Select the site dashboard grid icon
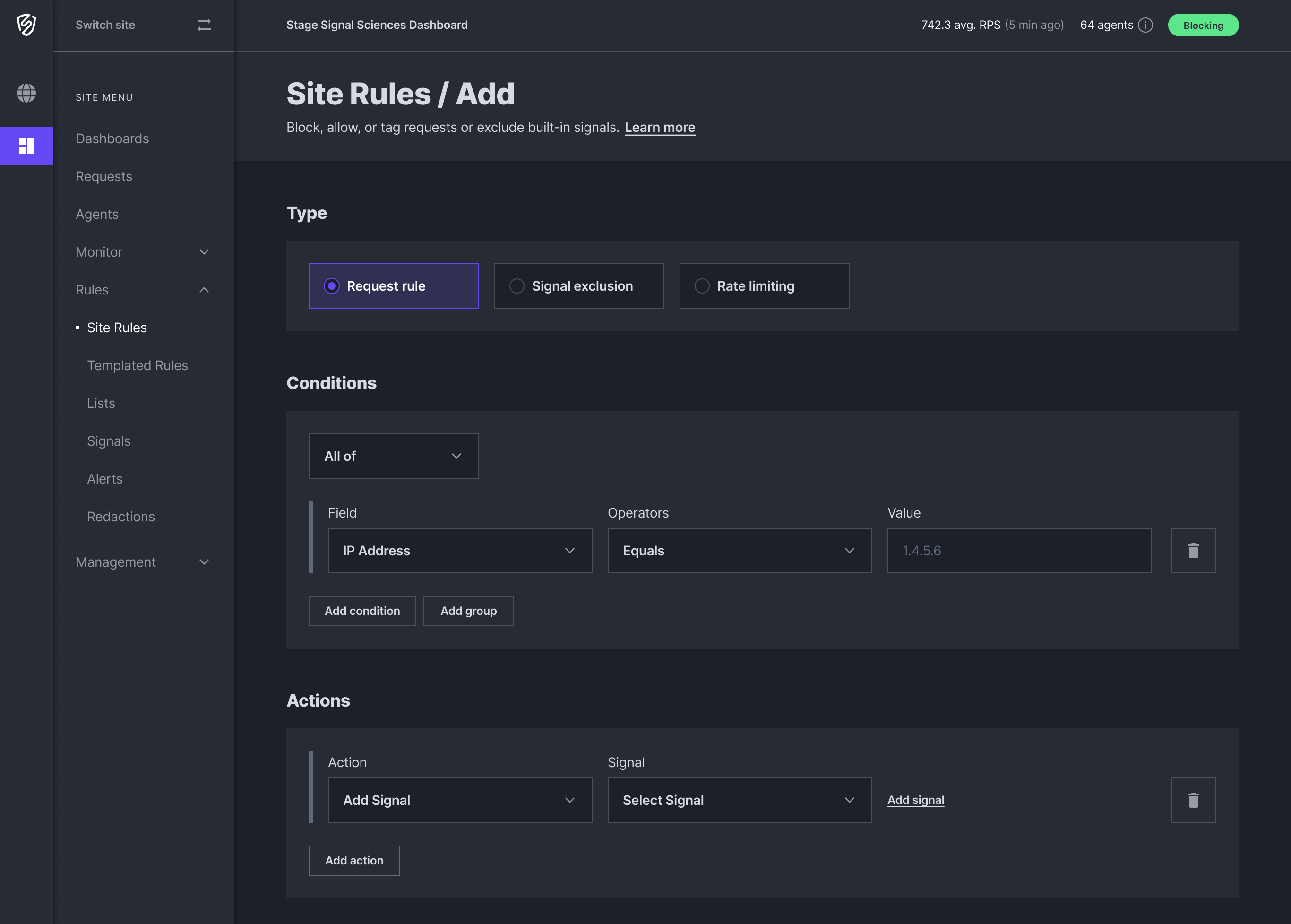Image resolution: width=1291 pixels, height=924 pixels. [26, 146]
